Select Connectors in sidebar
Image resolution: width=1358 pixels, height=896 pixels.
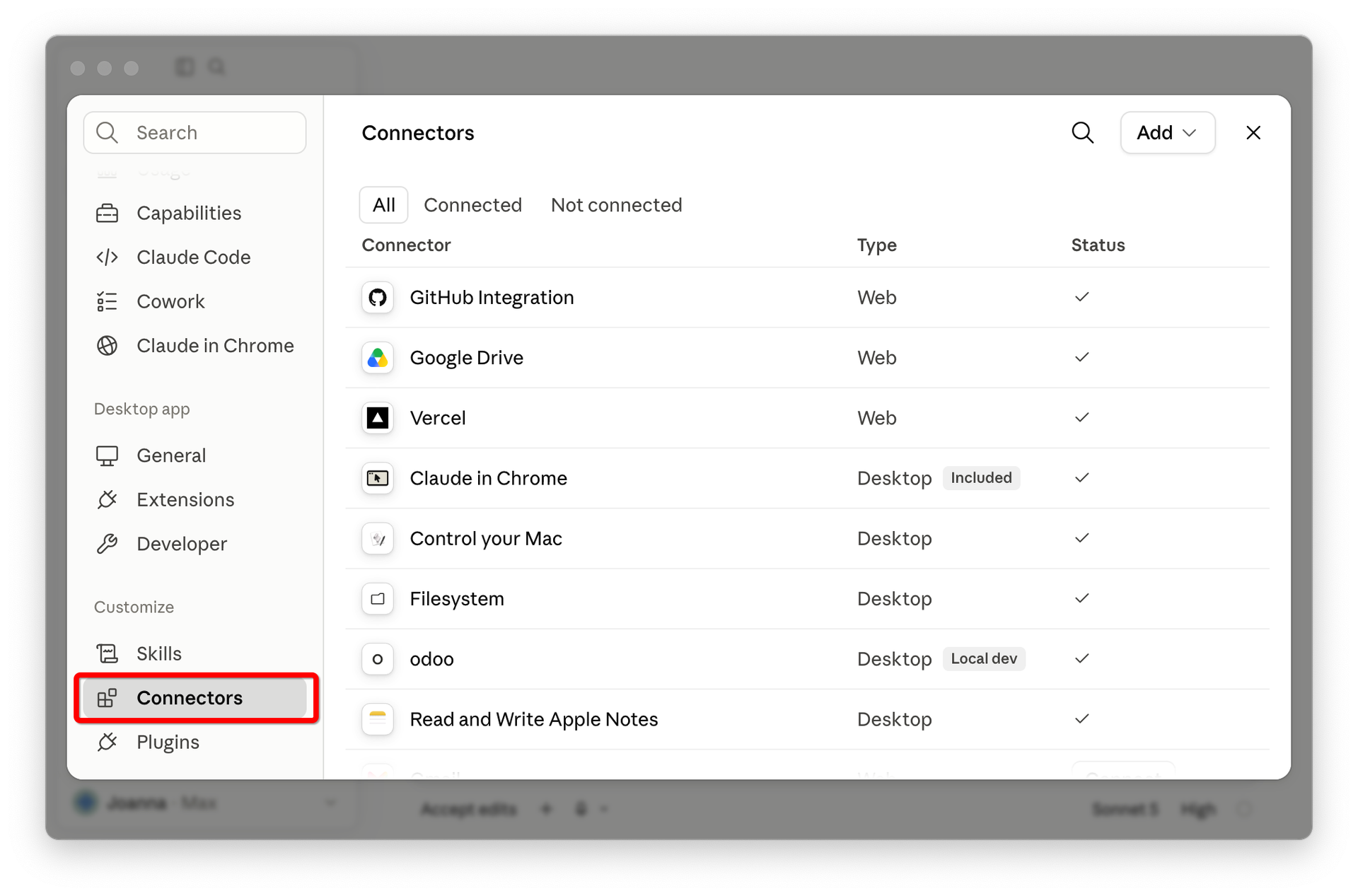point(195,698)
